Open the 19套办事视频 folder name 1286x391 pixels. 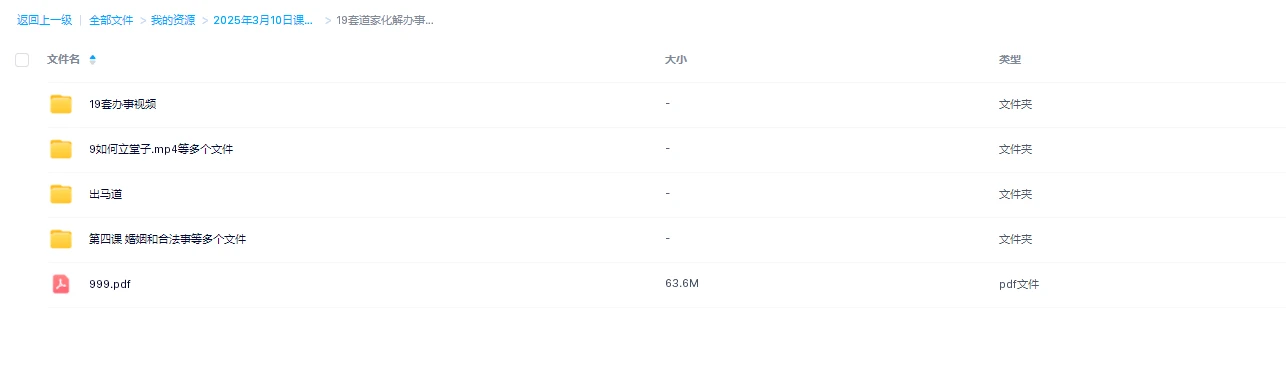click(x=122, y=104)
